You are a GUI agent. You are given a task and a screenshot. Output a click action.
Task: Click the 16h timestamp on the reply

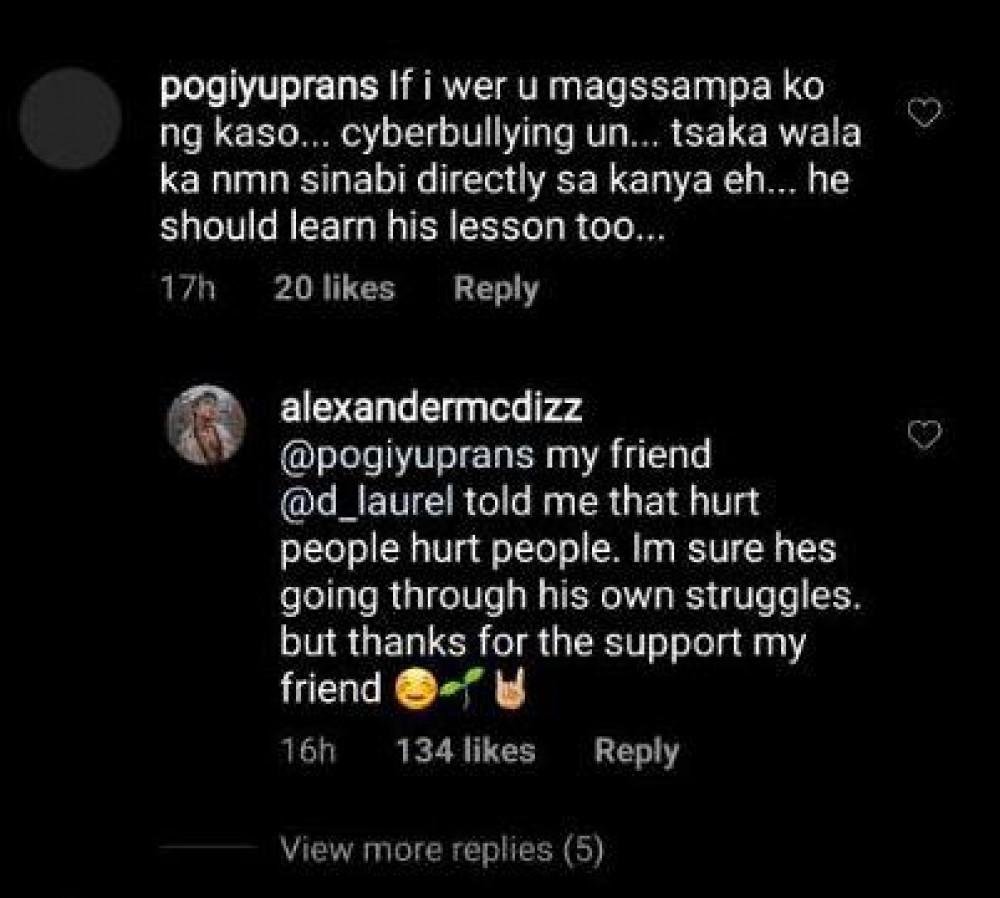pyautogui.click(x=309, y=751)
